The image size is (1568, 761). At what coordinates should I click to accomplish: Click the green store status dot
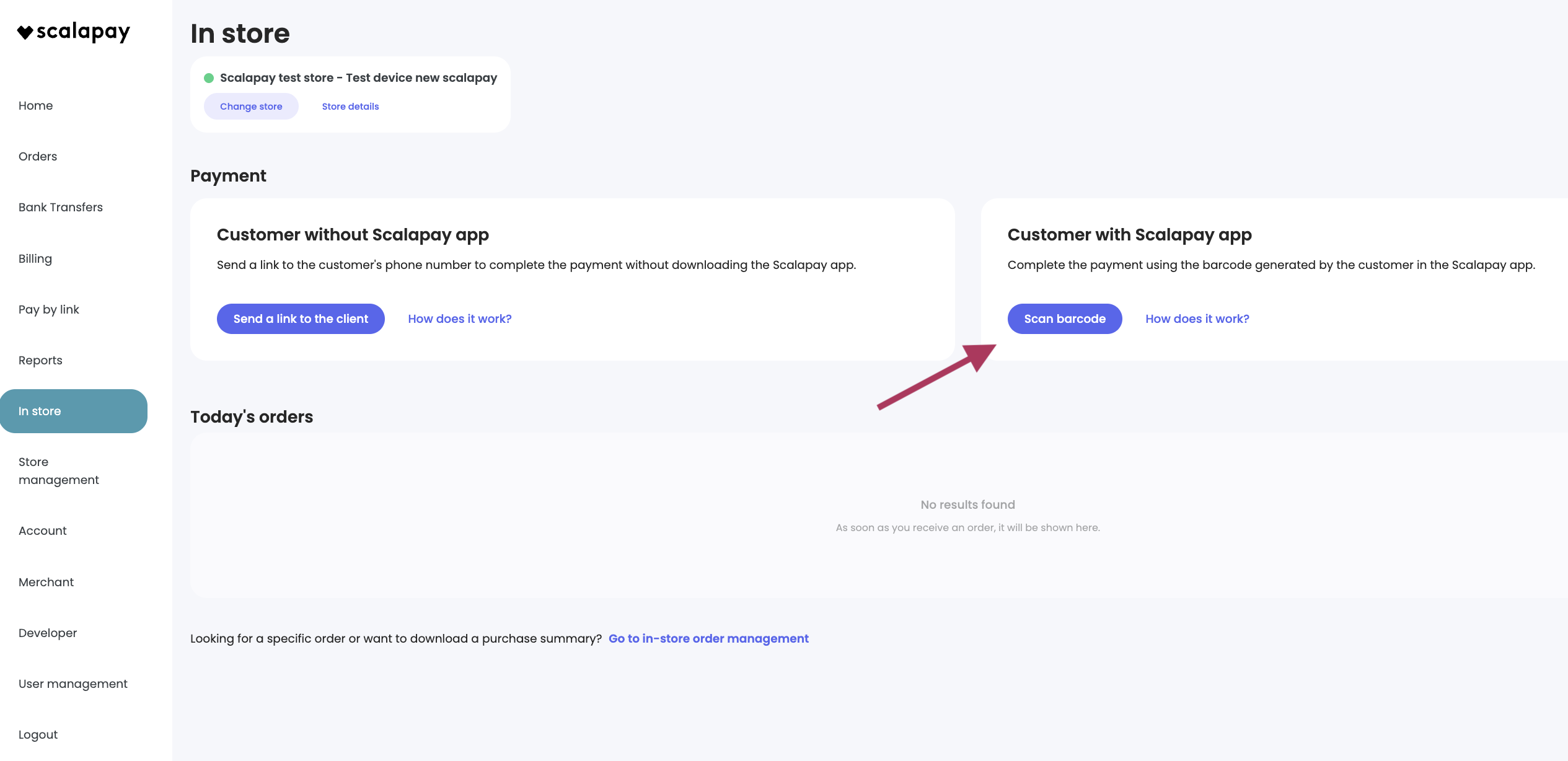[209, 78]
